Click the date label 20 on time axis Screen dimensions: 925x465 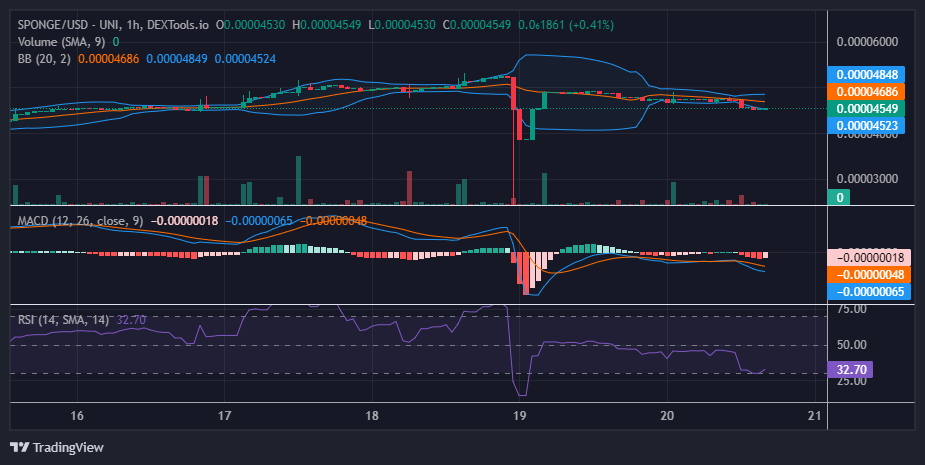tap(667, 415)
